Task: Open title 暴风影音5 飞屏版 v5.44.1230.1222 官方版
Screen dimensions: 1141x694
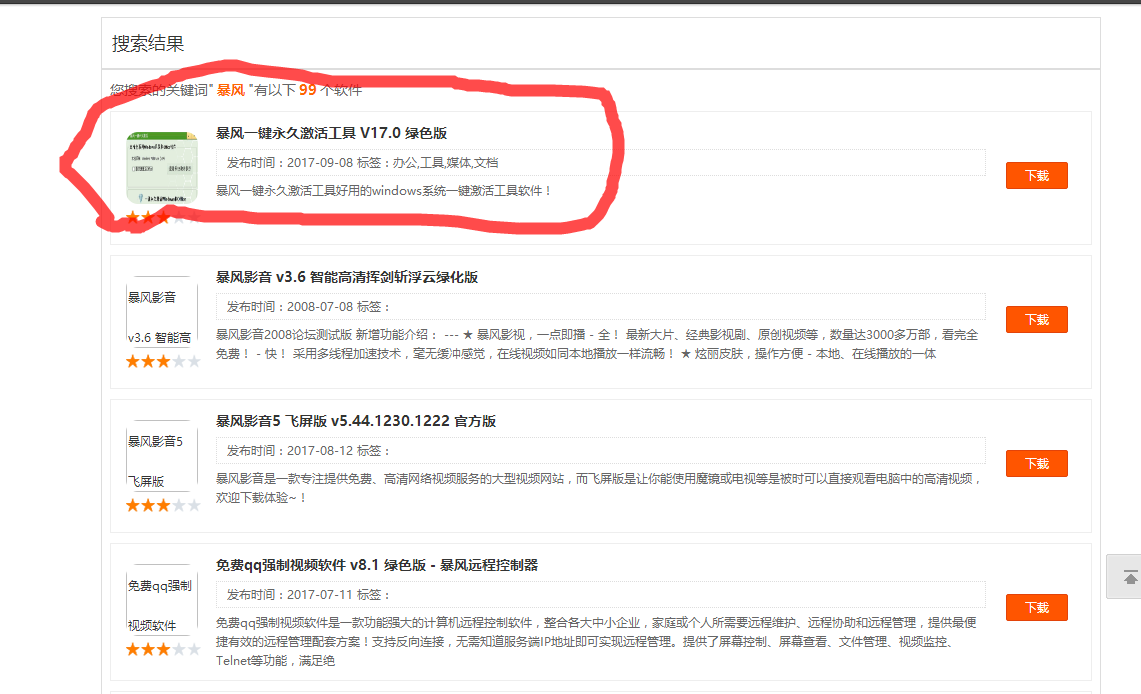Action: tap(356, 421)
